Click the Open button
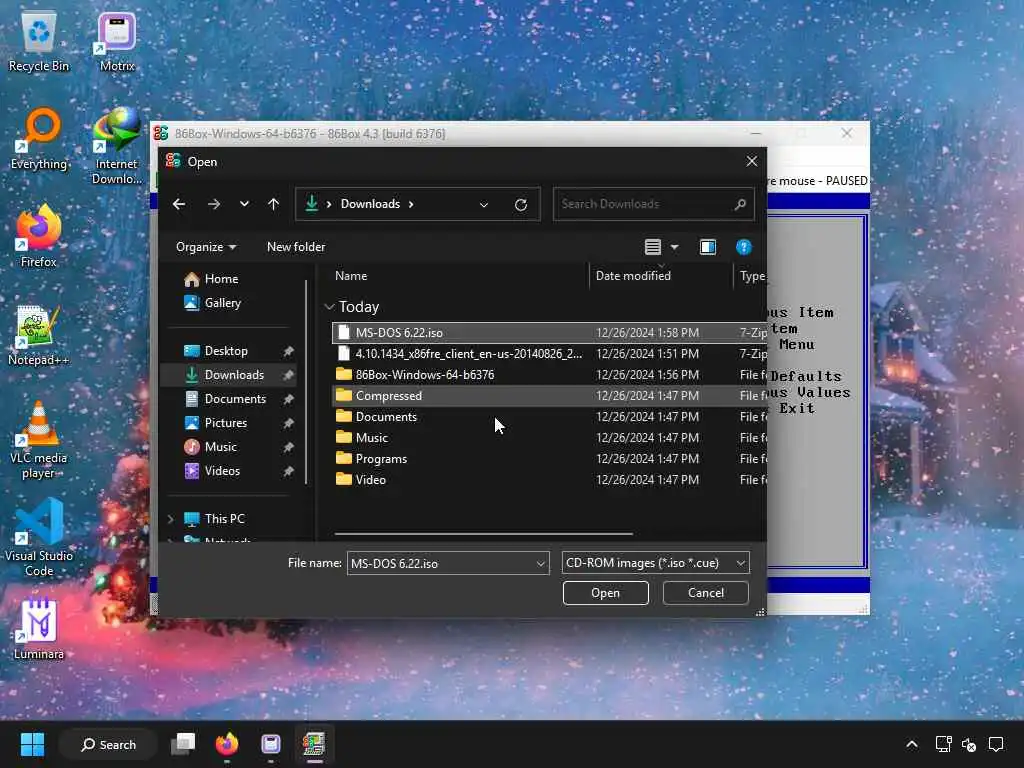1024x768 pixels. click(605, 593)
